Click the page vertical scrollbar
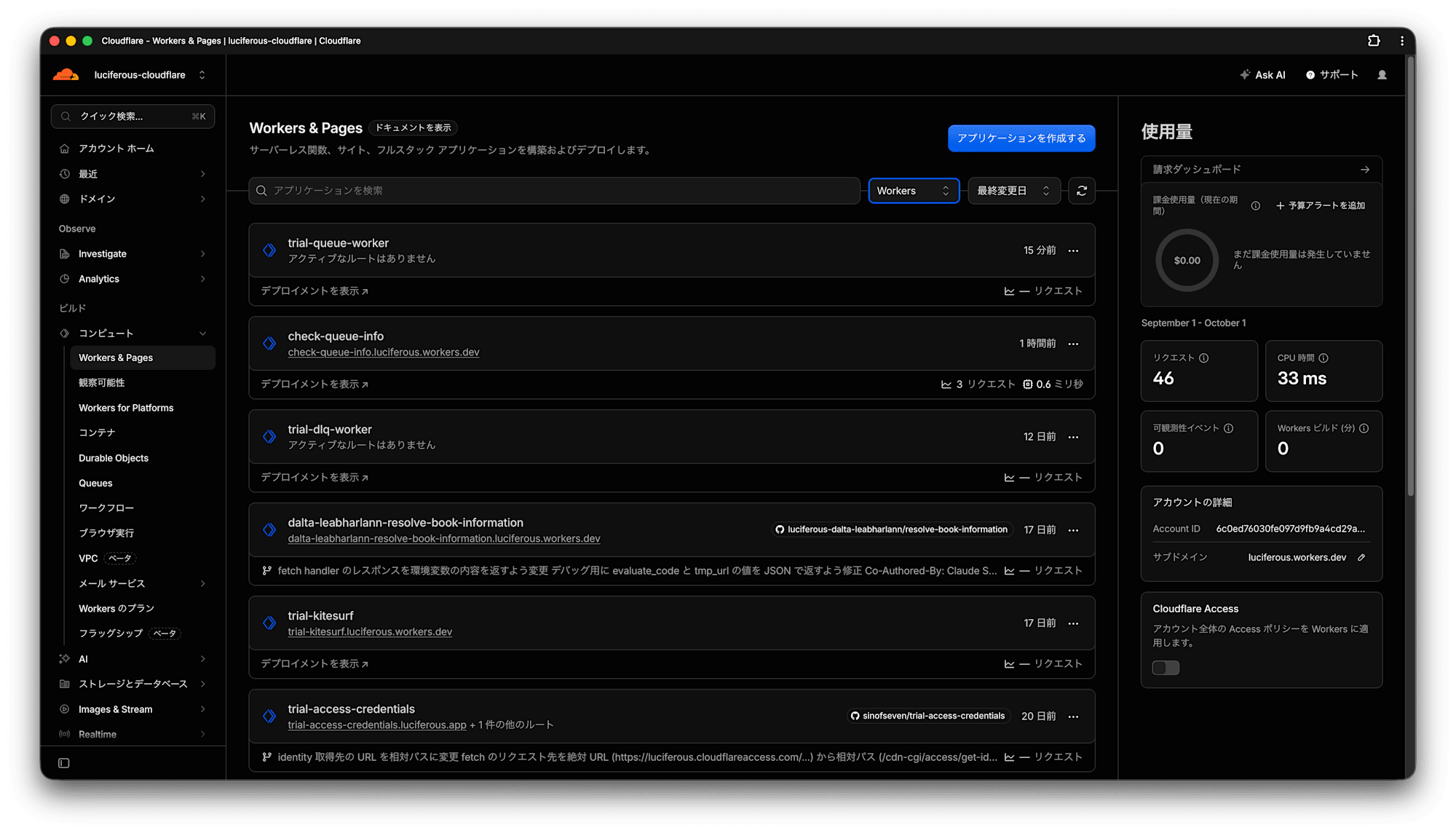This screenshot has width=1456, height=833. point(1411,277)
